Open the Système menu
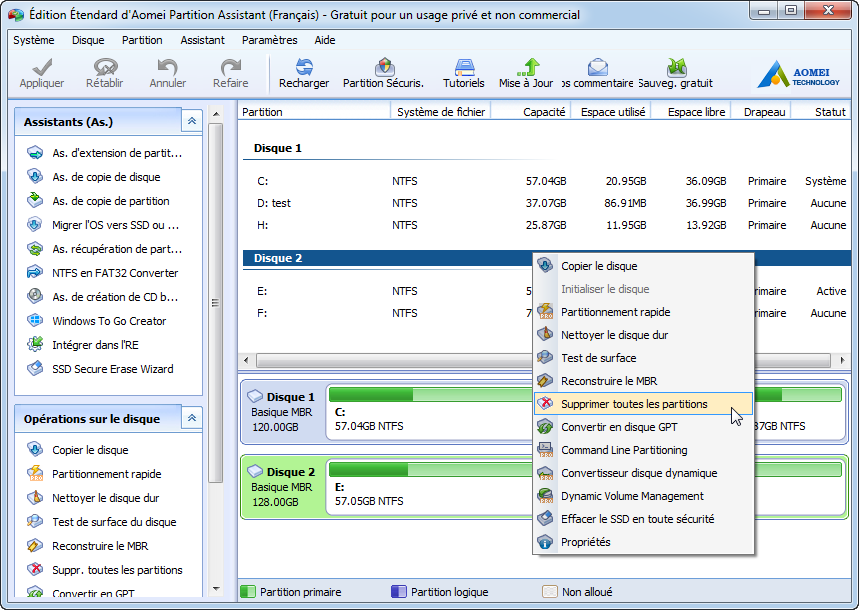The height and width of the screenshot is (610, 859). 34,40
